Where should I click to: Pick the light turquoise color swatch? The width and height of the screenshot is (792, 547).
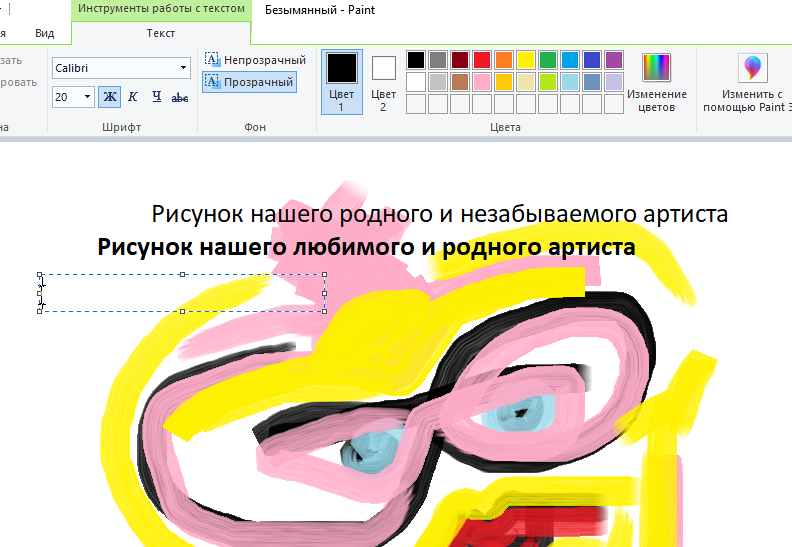[x=570, y=82]
